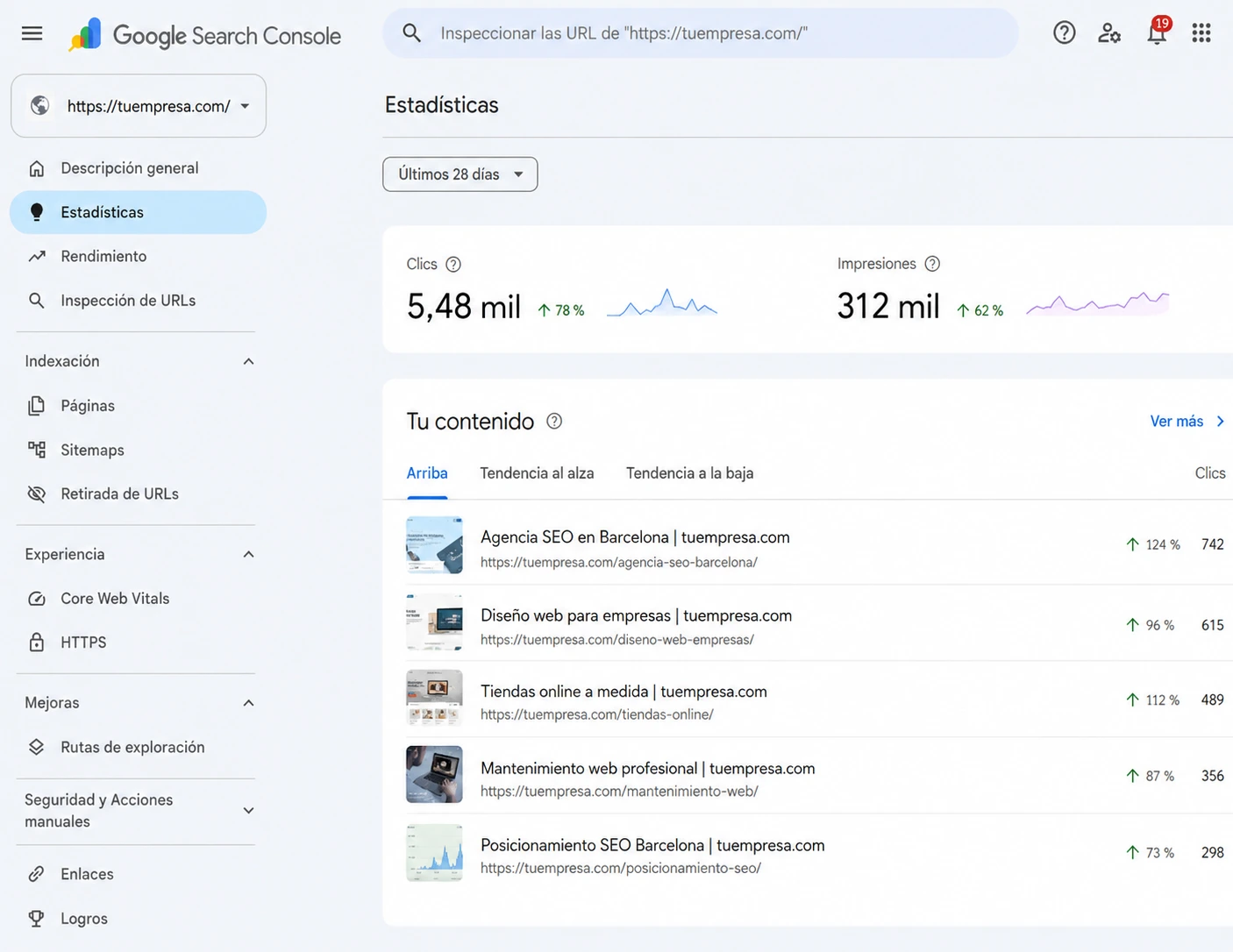Click the Posicionamiento SEO chart thumbnail
1233x952 pixels.
click(434, 852)
